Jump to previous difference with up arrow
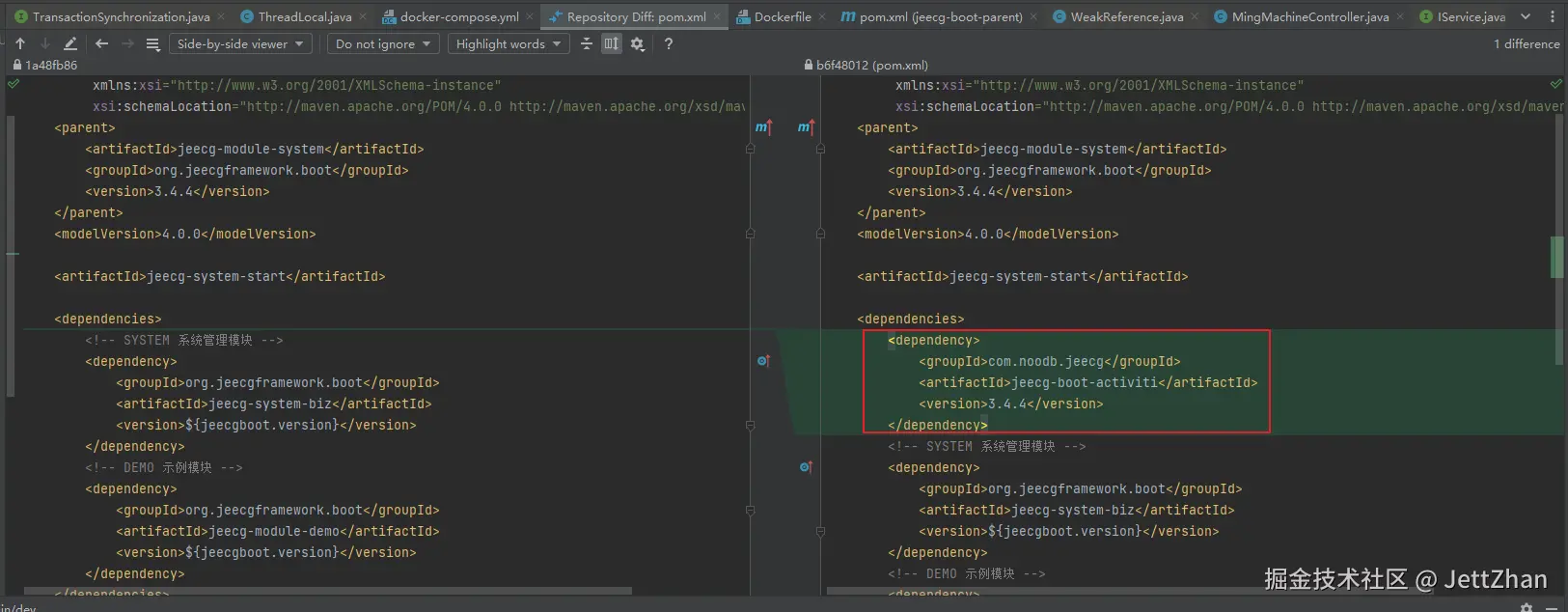The width and height of the screenshot is (1568, 612). coord(20,43)
